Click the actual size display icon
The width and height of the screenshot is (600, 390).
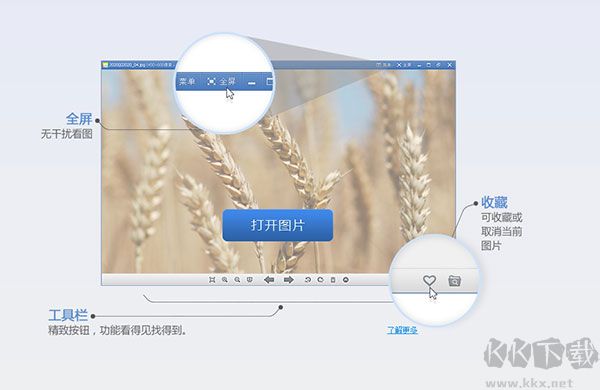(249, 280)
